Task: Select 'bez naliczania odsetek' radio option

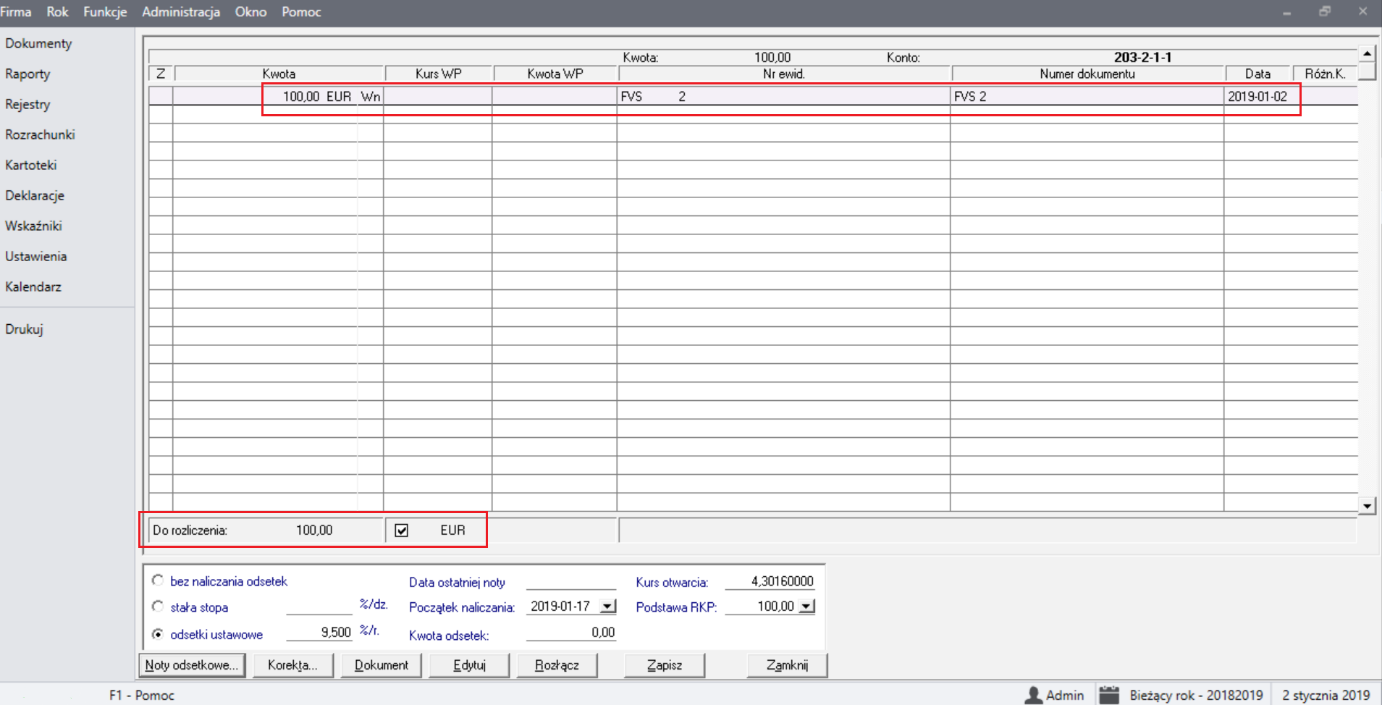Action: 157,581
